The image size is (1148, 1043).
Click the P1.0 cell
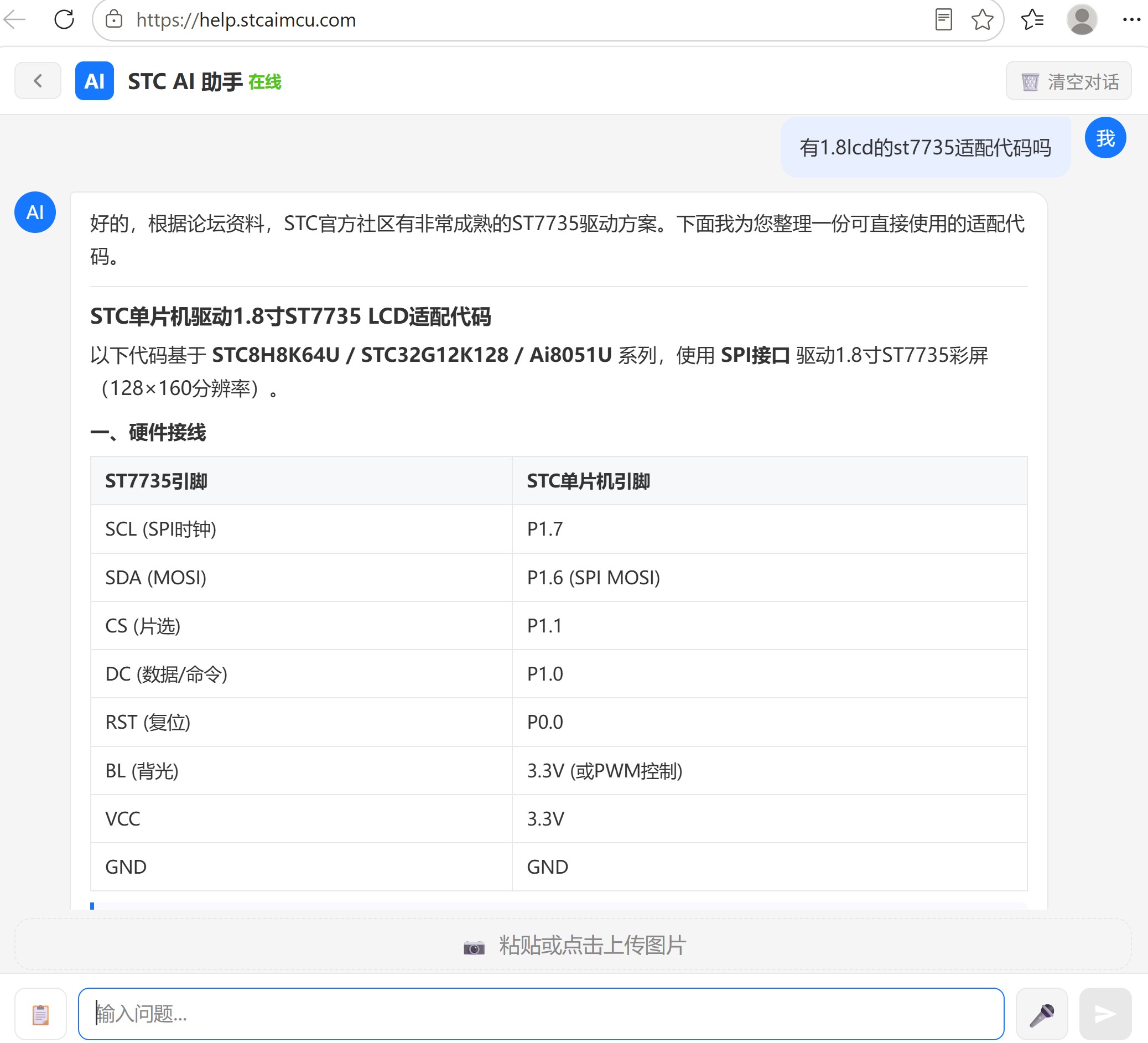tap(770, 674)
